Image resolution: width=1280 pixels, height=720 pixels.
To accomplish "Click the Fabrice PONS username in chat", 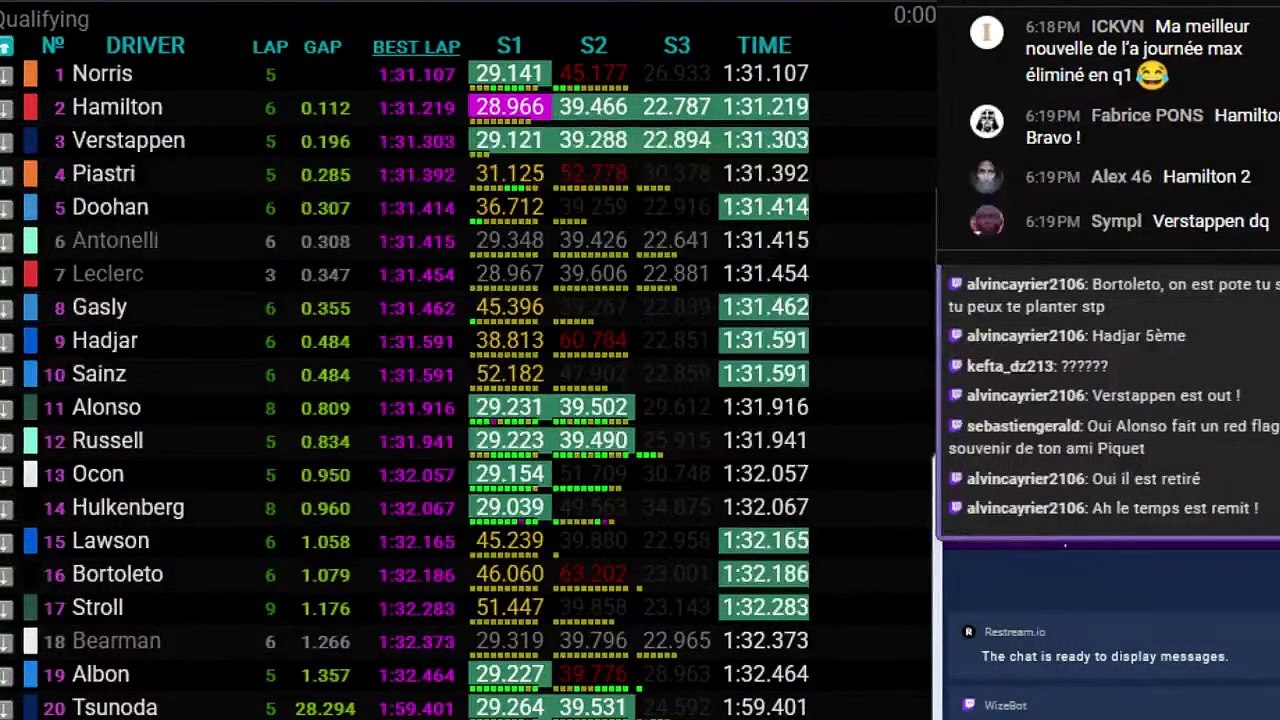I will pyautogui.click(x=1147, y=116).
